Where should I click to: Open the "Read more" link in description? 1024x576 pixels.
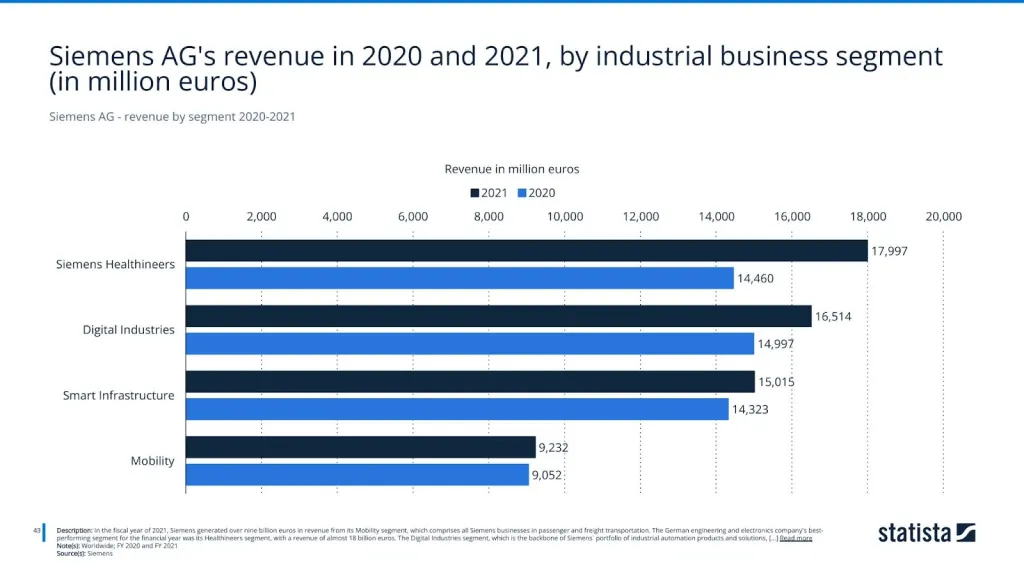(x=795, y=538)
